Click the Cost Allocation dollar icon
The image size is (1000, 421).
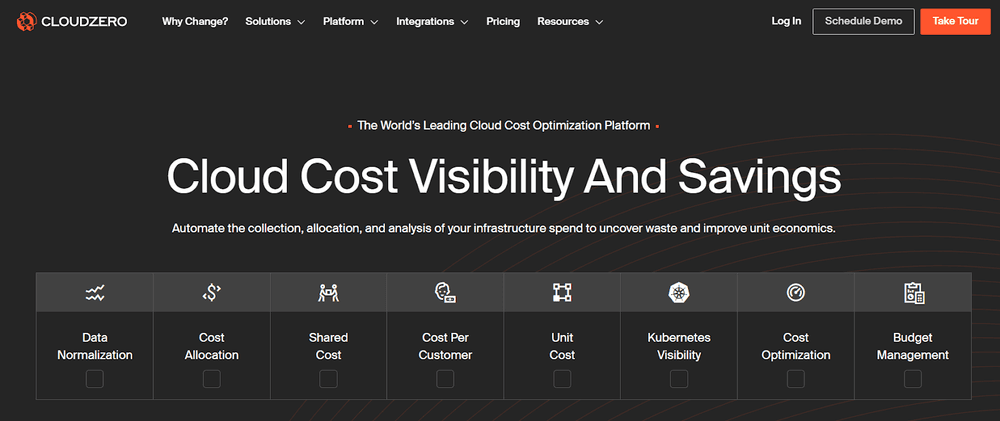click(211, 293)
